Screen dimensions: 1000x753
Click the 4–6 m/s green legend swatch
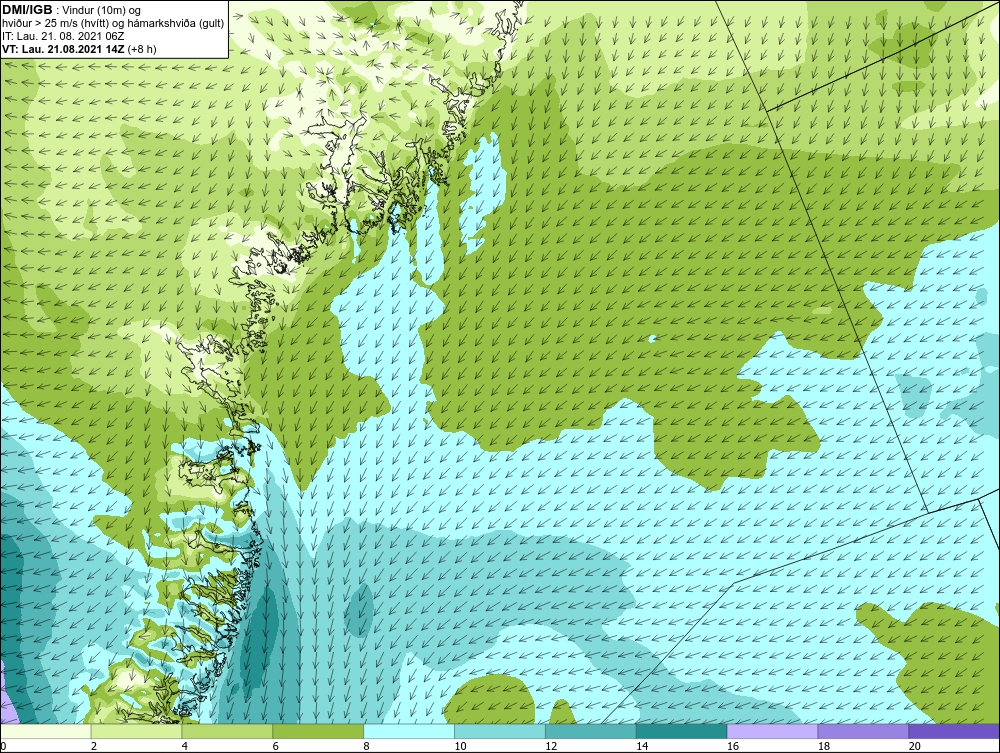point(227,731)
